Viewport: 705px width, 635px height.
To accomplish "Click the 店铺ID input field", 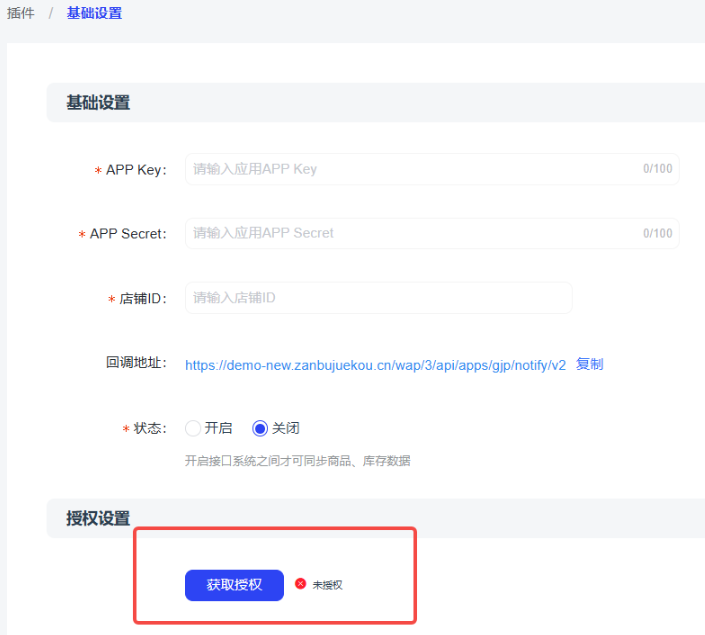I will click(378, 298).
